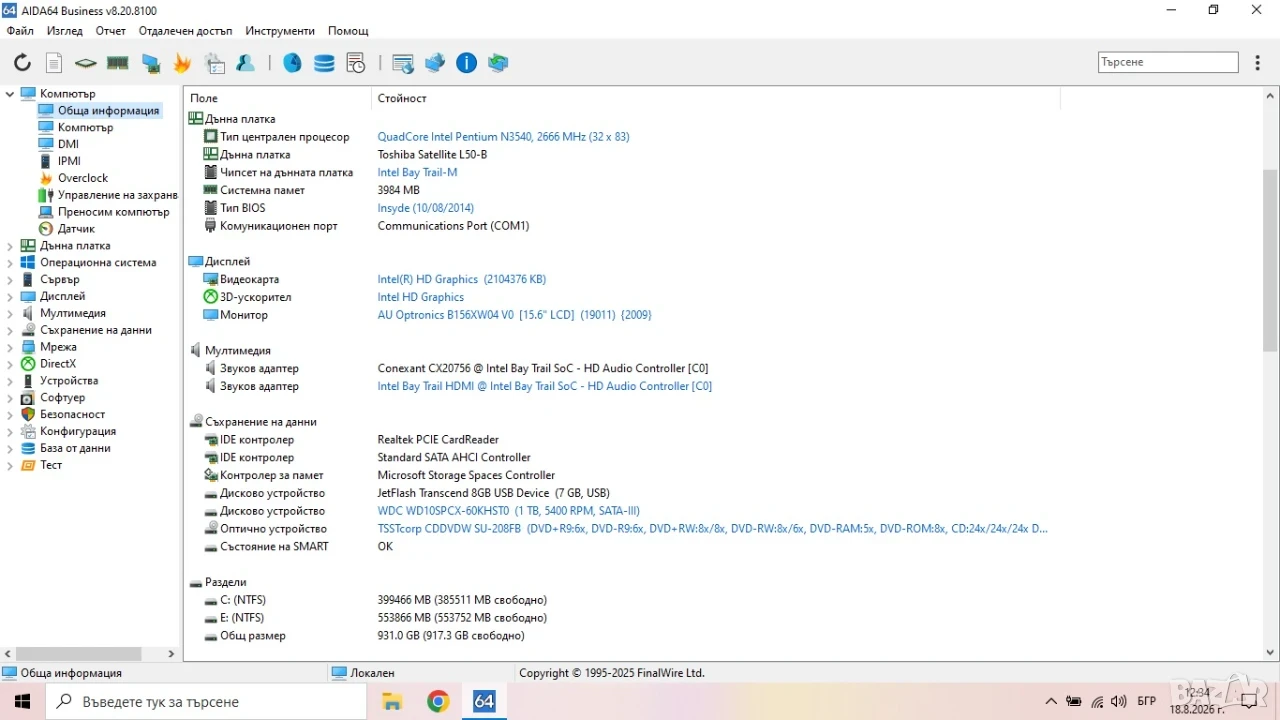Image resolution: width=1280 pixels, height=720 pixels.
Task: Expand the Дисплей tree node
Action: pyautogui.click(x=10, y=297)
